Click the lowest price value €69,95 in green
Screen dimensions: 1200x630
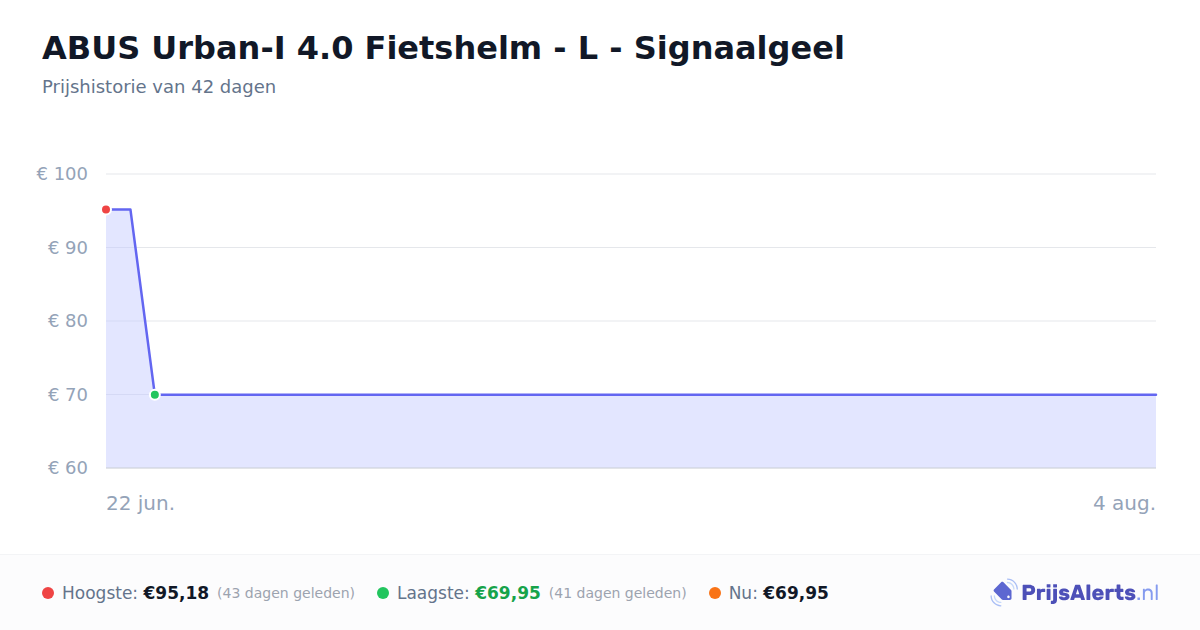point(508,593)
